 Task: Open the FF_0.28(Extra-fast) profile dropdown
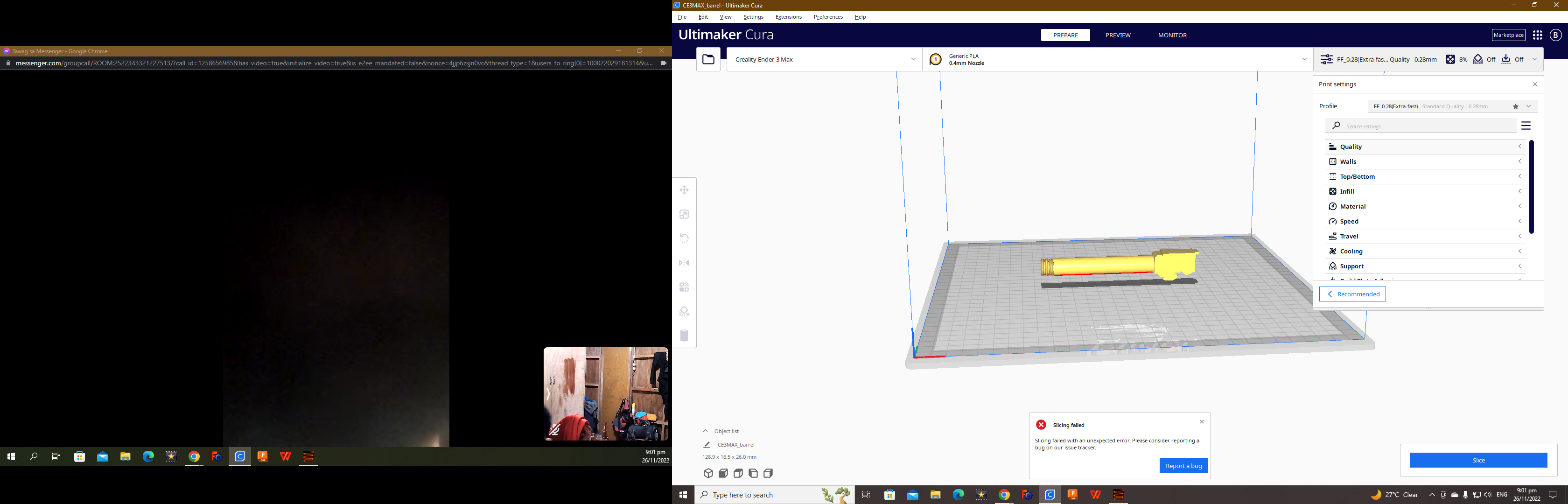point(1452,106)
